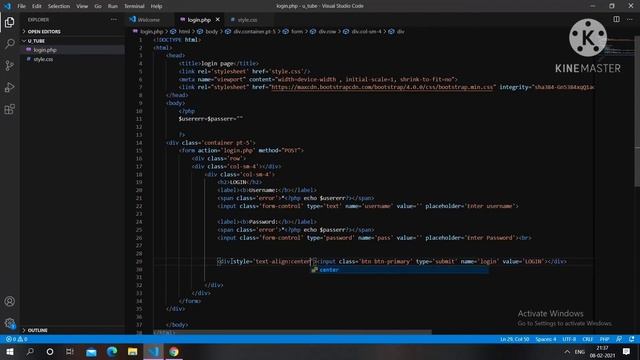
Task: Expand the Open Editors section
Action: pos(44,31)
